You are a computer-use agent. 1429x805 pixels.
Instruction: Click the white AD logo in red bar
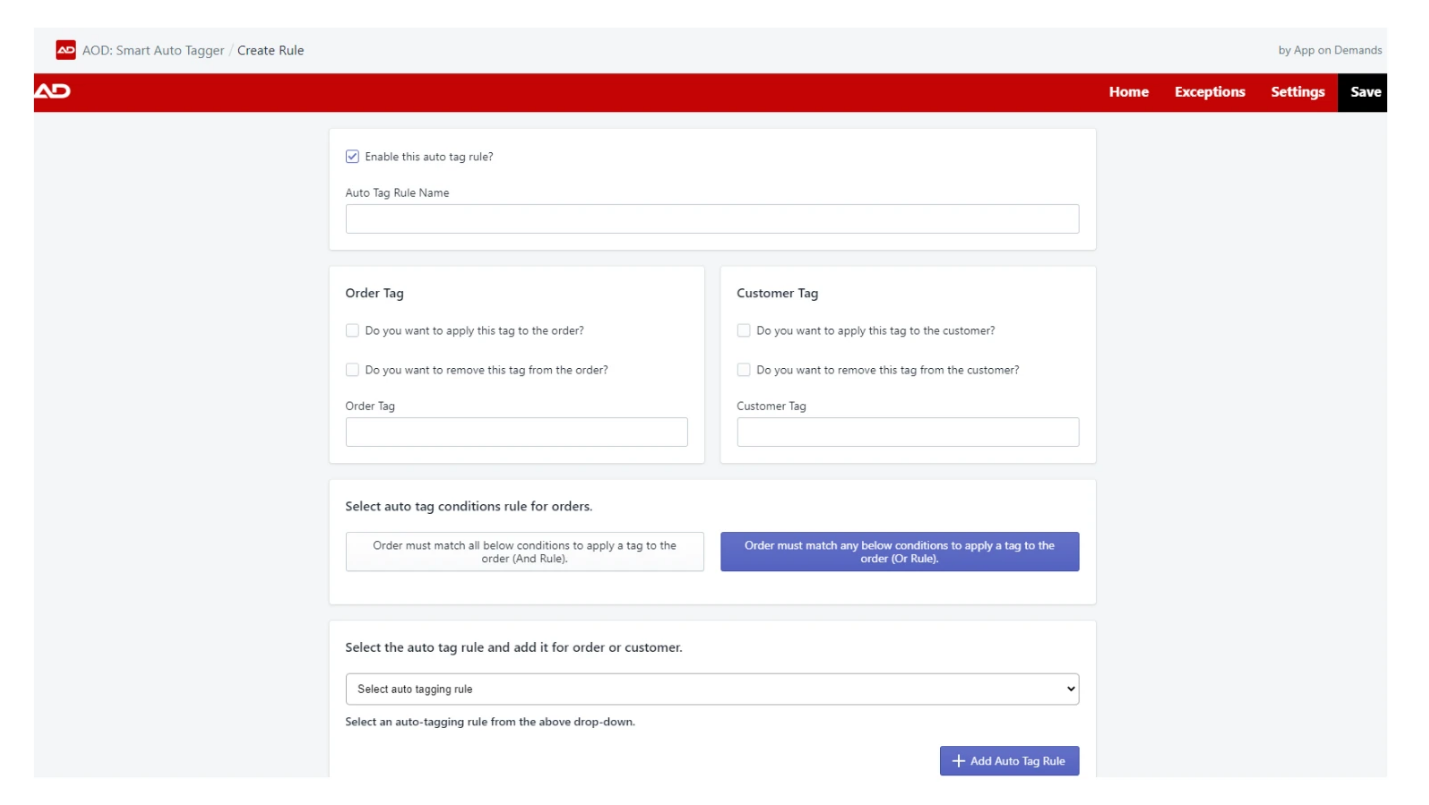52,92
